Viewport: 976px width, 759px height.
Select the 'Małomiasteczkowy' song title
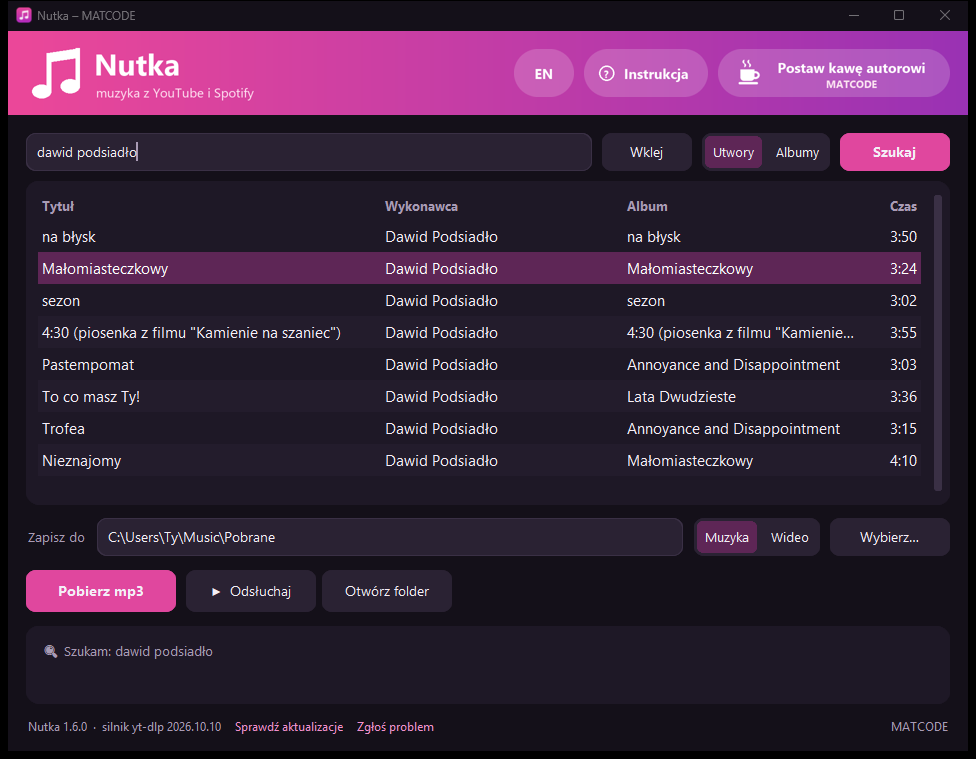(x=105, y=269)
